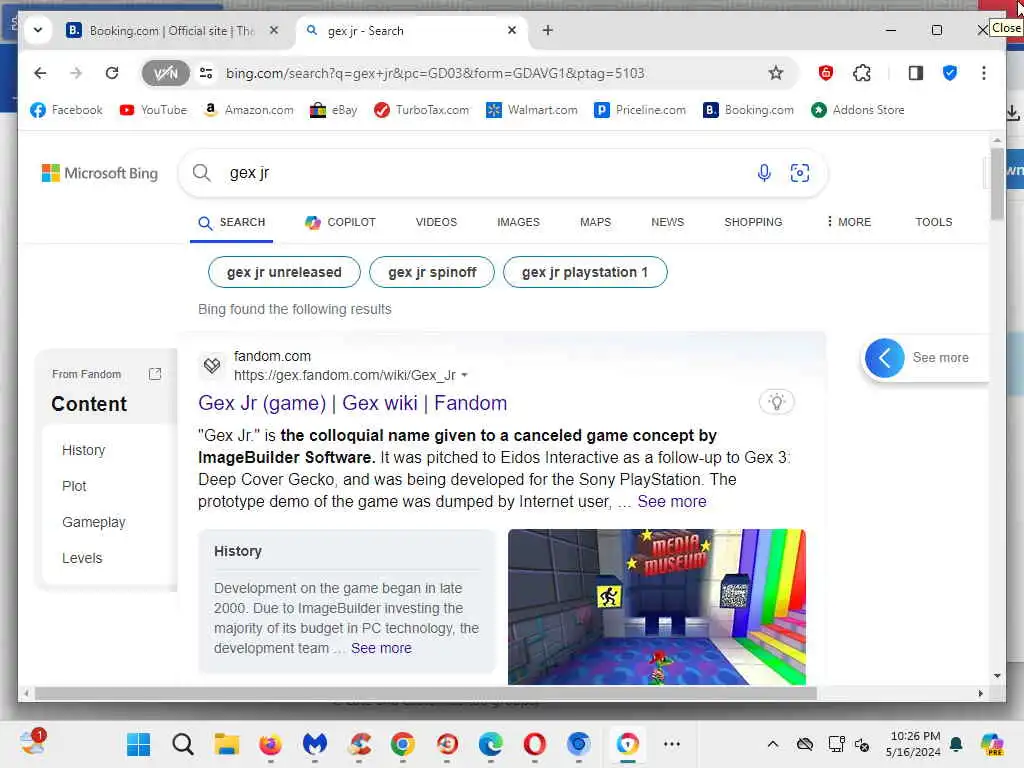Switch to the MAPS tab
This screenshot has height=768, width=1024.
click(x=595, y=222)
